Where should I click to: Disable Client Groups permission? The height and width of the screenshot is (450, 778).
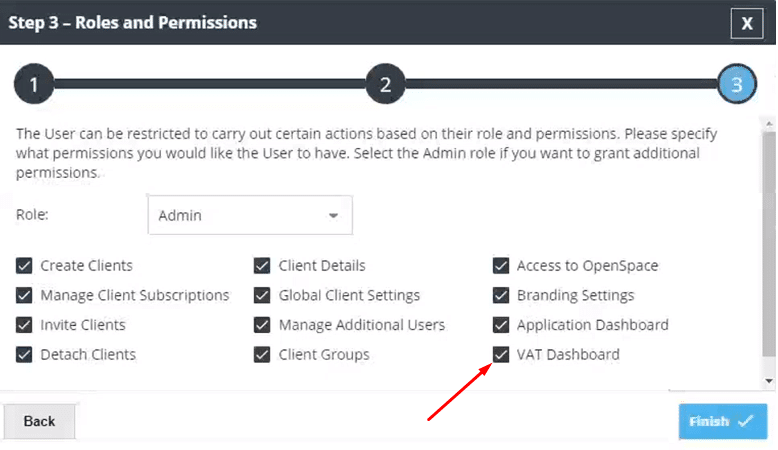[262, 354]
